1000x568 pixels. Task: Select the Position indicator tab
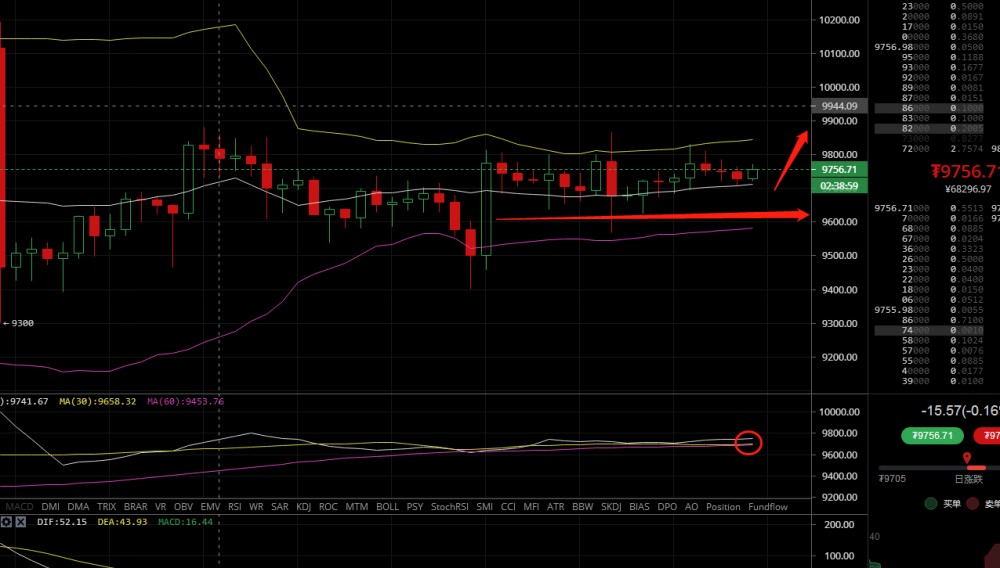(723, 507)
